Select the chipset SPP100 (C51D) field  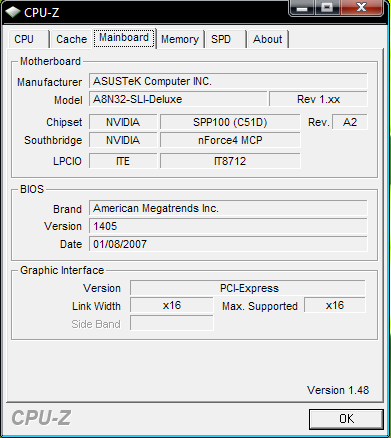pos(230,122)
